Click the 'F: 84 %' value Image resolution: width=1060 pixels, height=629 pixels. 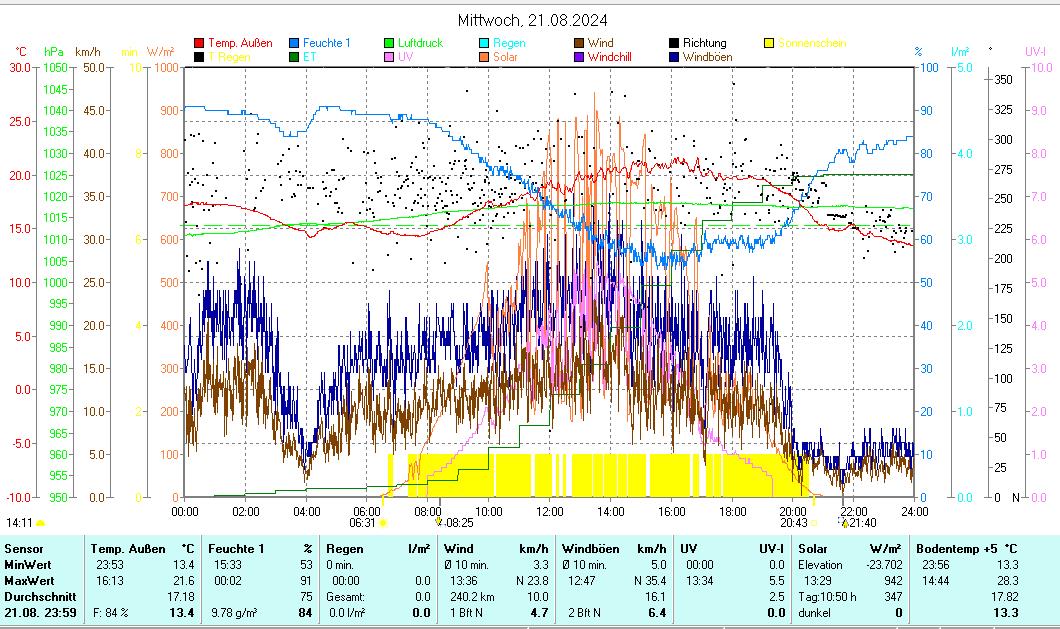point(111,613)
